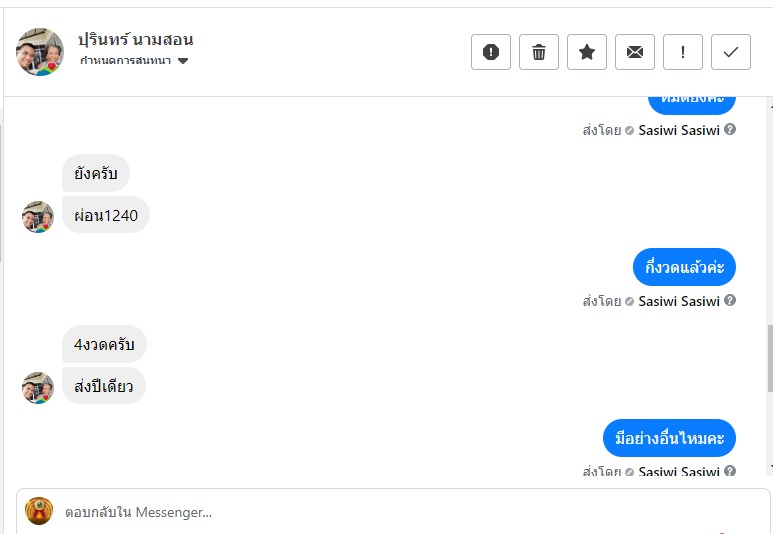The height and width of the screenshot is (534, 773).
Task: Click help icon under 'กี่งวดแล้วค่ะ' message
Action: tap(730, 301)
